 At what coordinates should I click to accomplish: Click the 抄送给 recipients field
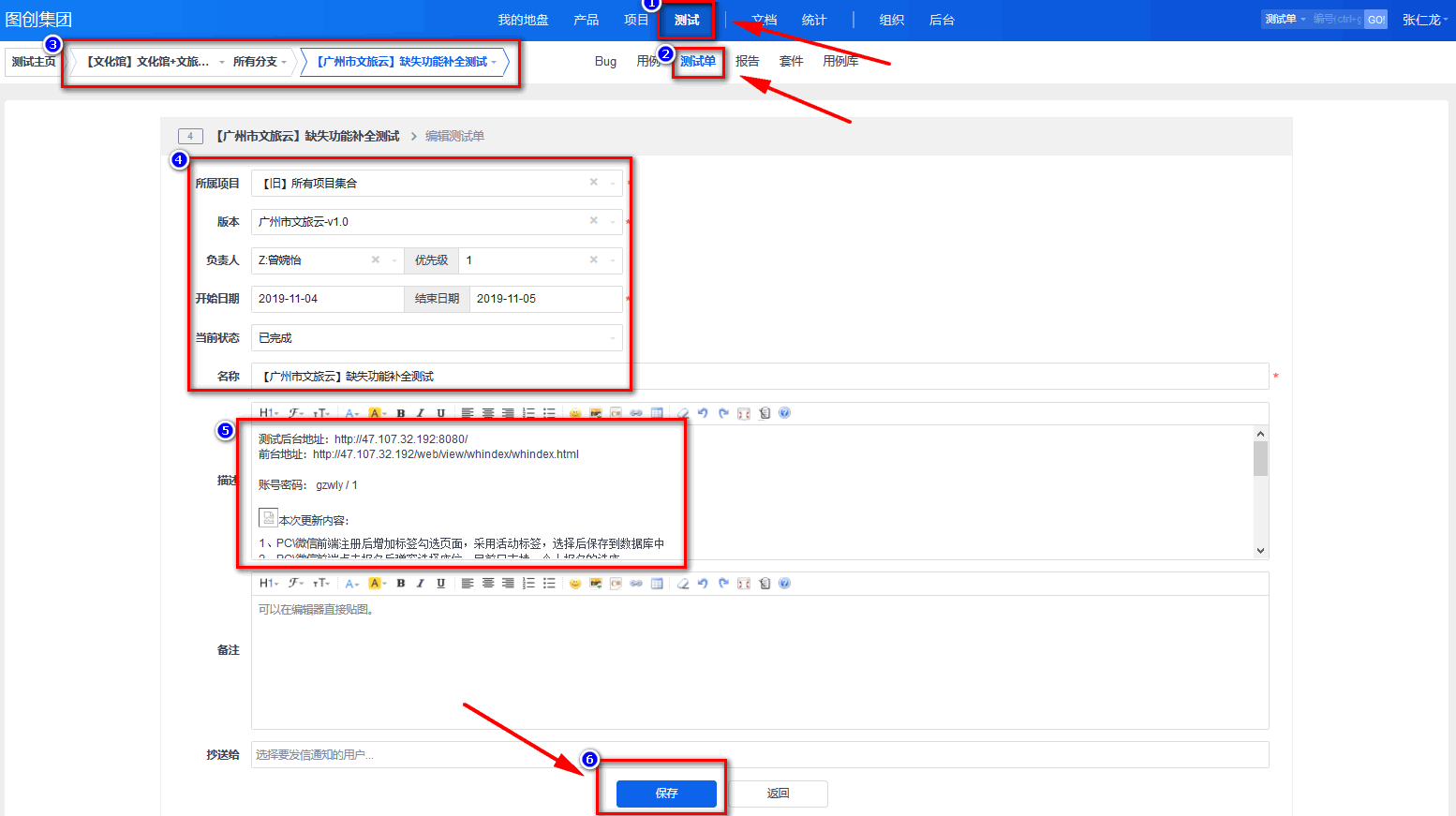760,755
